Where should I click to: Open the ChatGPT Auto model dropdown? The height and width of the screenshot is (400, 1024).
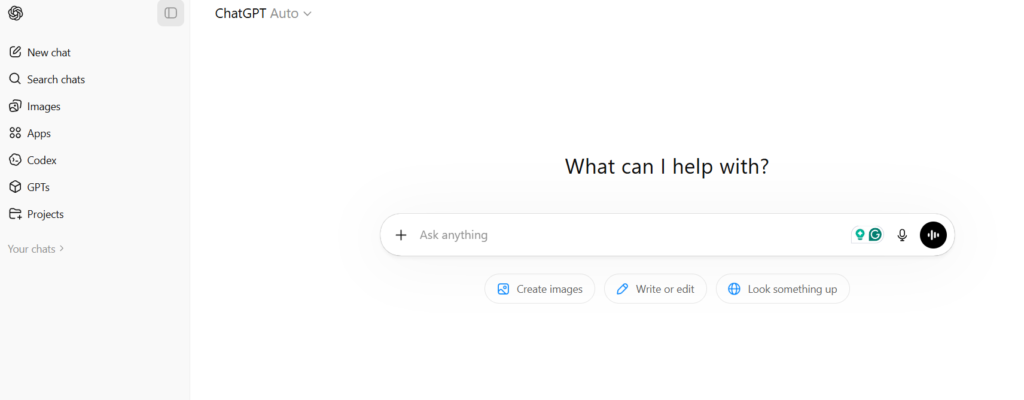[263, 14]
